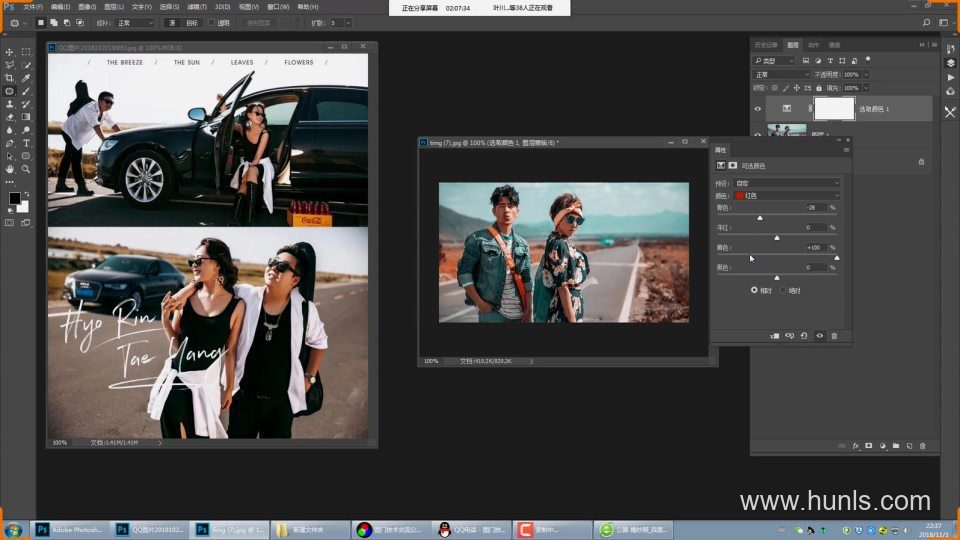Click the Windows Start button
The width and height of the screenshot is (960, 540).
[x=13, y=530]
